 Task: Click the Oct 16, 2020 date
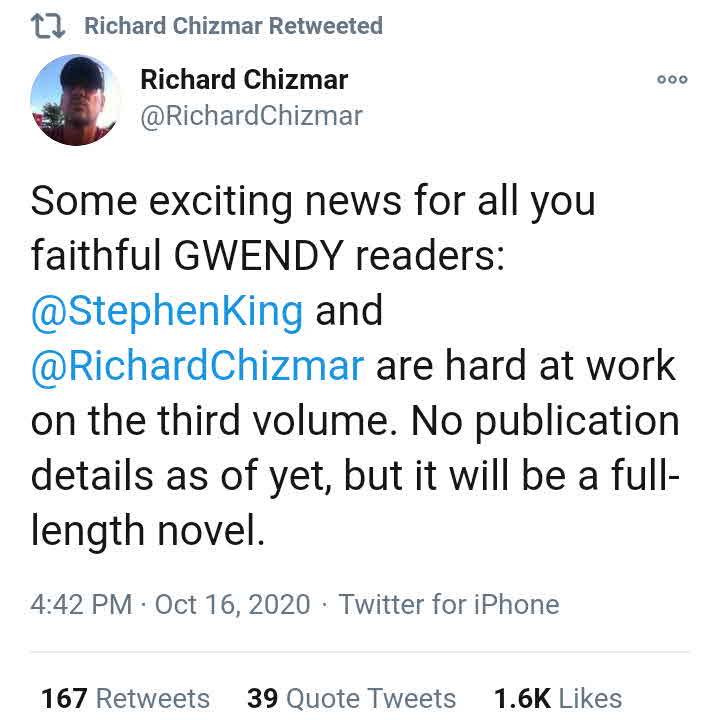point(233,604)
